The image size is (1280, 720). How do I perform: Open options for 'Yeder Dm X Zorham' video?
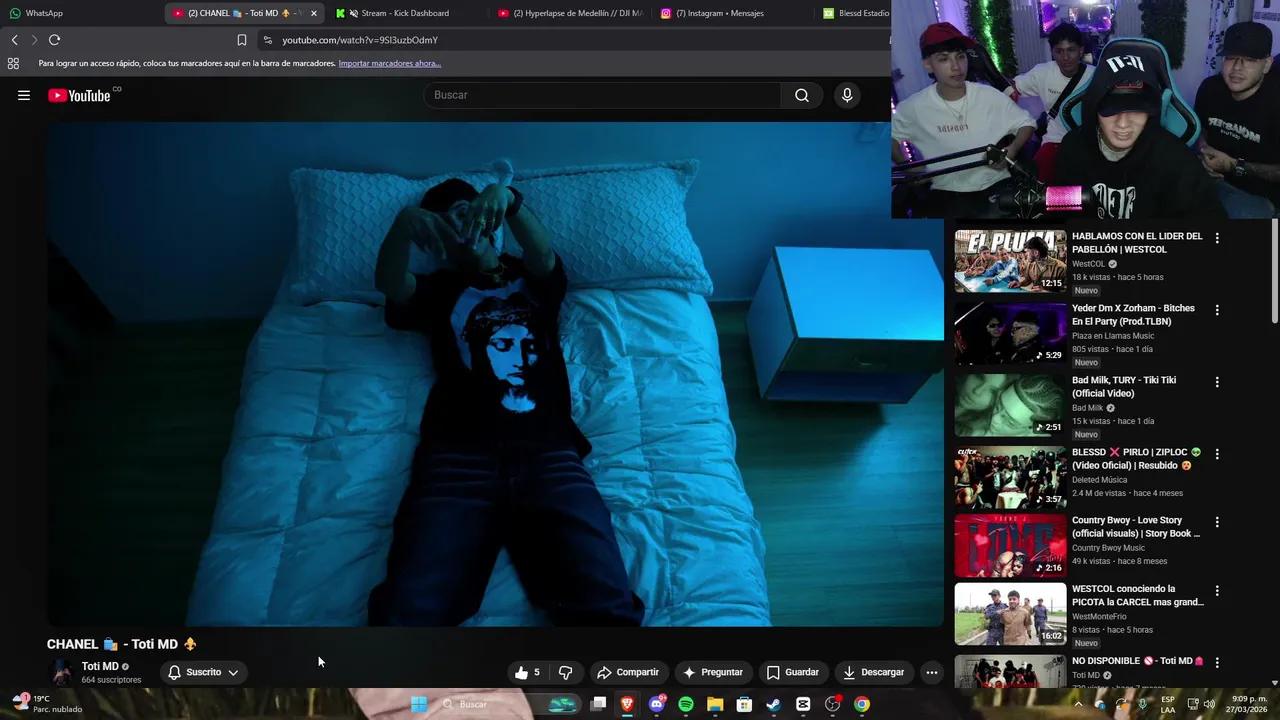(1217, 310)
